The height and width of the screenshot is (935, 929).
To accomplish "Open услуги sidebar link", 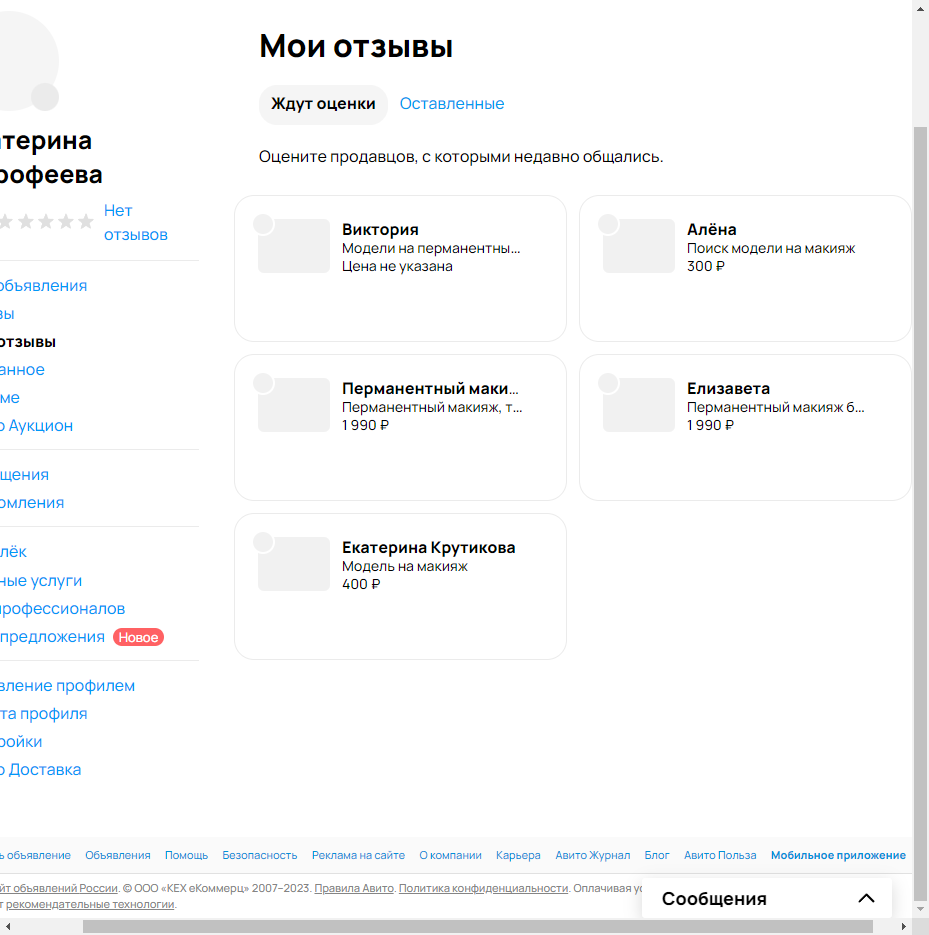I will click(x=41, y=581).
